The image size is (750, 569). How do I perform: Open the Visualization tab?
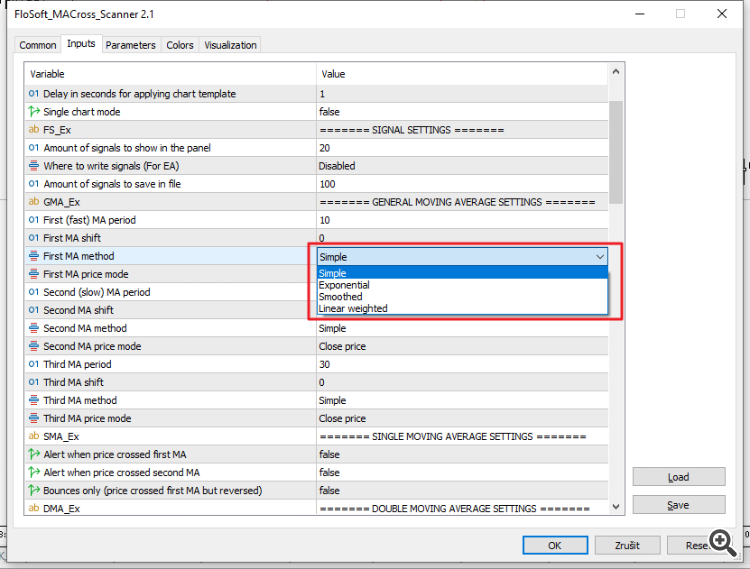pyautogui.click(x=230, y=45)
